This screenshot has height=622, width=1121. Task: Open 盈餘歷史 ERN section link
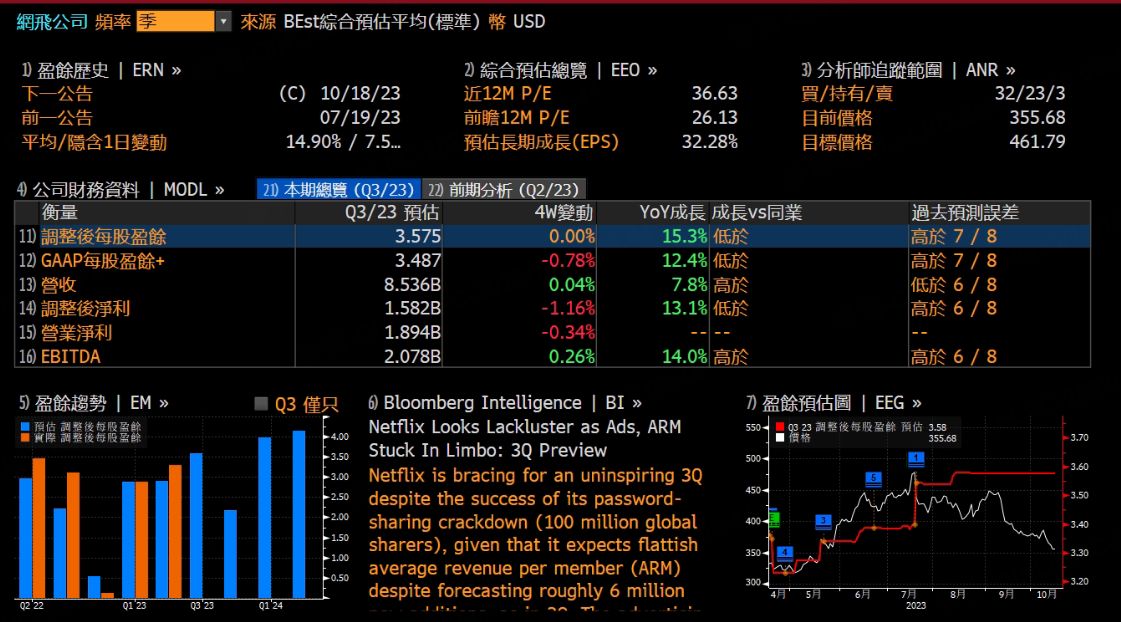(101, 70)
